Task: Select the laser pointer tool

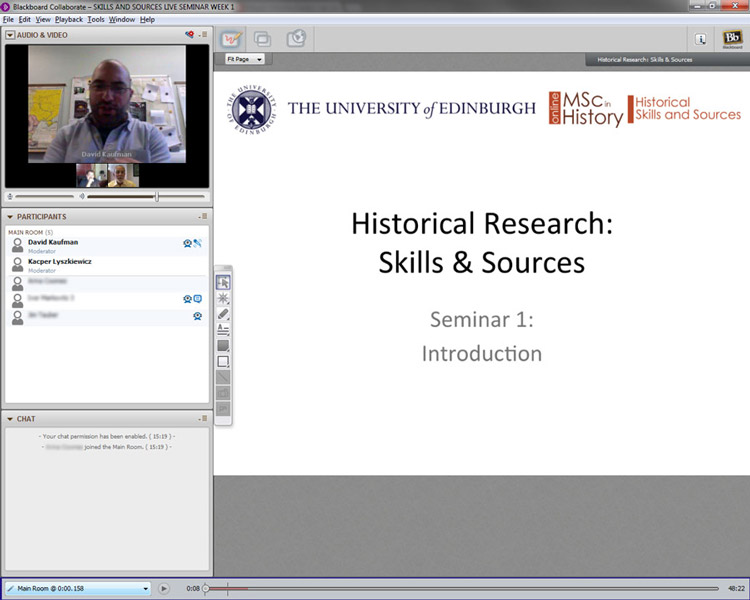Action: click(223, 299)
